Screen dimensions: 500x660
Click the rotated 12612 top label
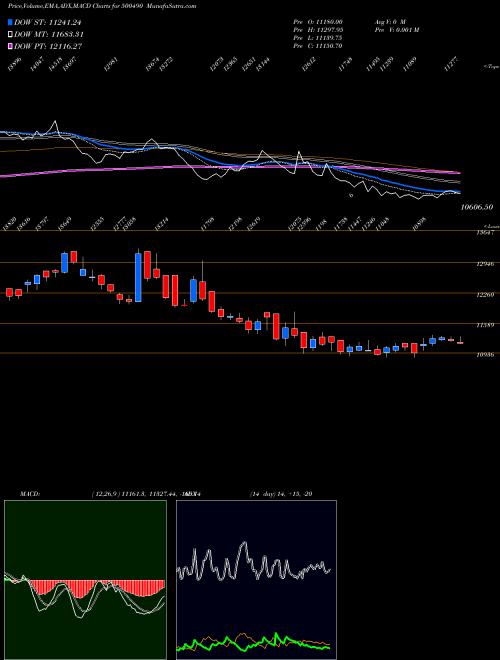point(309,65)
